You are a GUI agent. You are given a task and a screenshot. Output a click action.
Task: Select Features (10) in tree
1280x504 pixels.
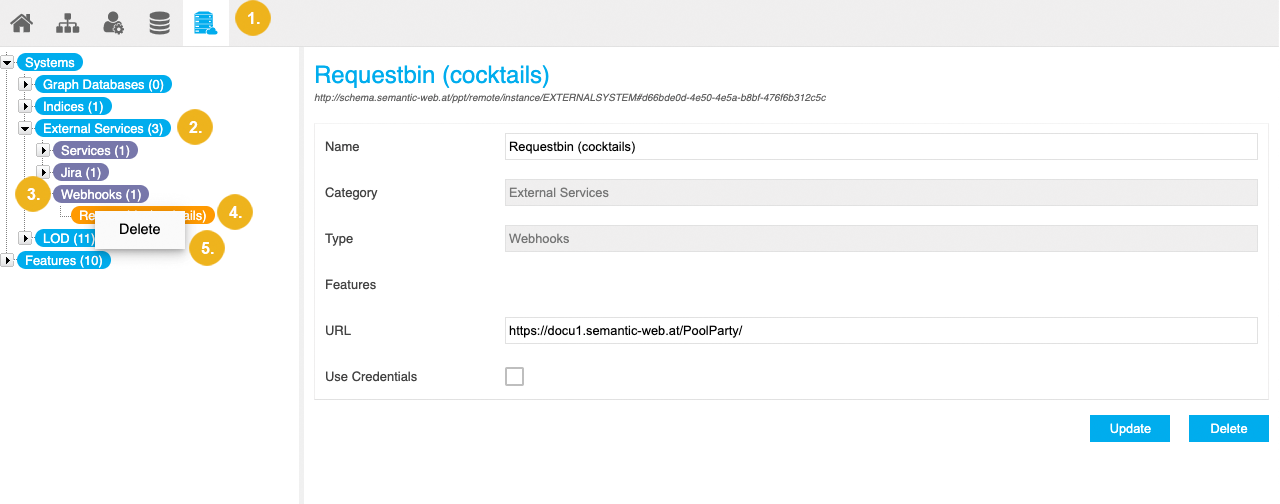(x=65, y=260)
